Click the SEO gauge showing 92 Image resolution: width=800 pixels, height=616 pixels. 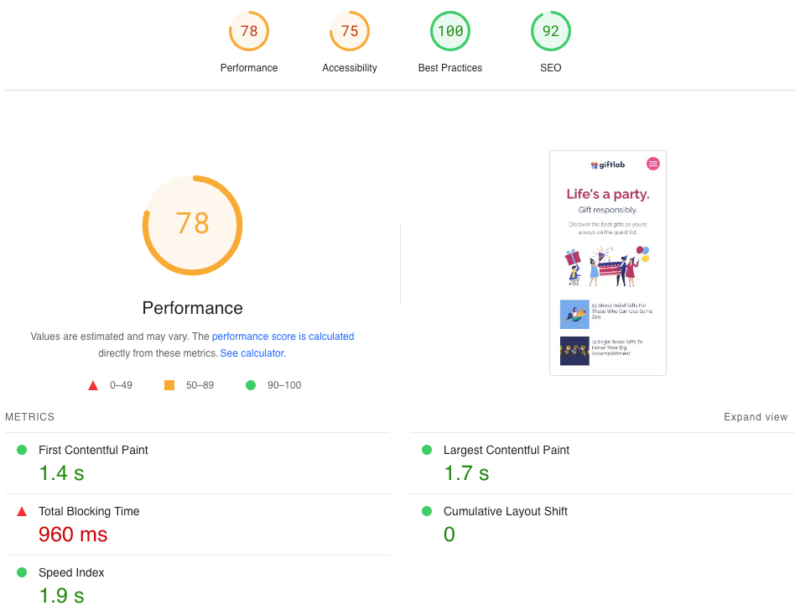(550, 31)
